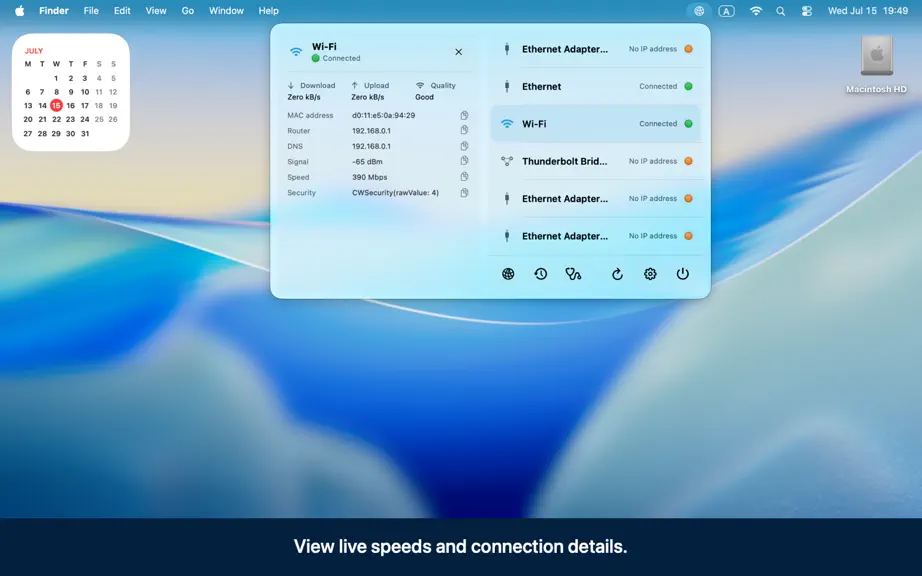Screen dimensions: 922x576
Task: Open the Window menu
Action: point(226,11)
